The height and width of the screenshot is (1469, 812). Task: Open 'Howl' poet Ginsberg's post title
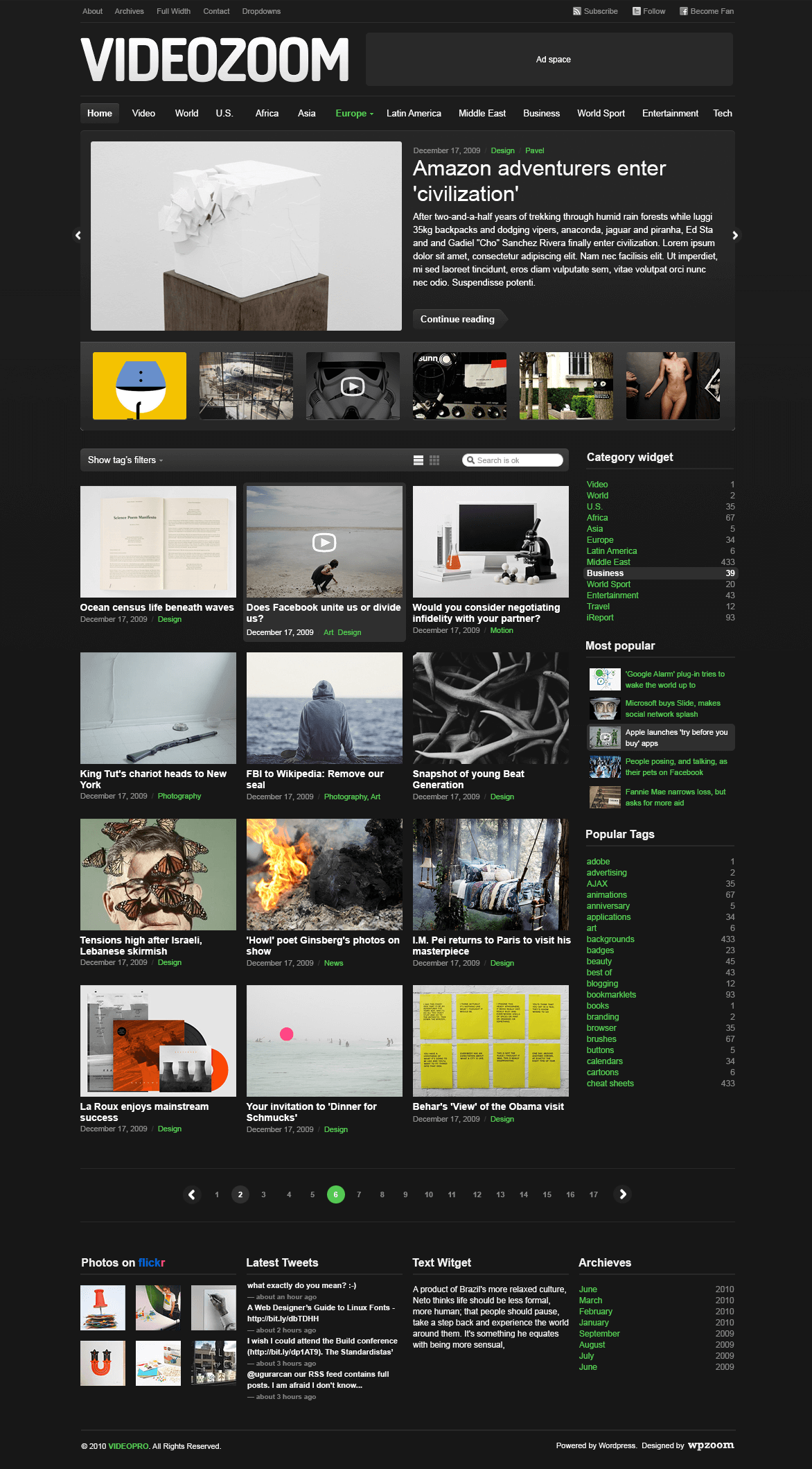tap(323, 946)
